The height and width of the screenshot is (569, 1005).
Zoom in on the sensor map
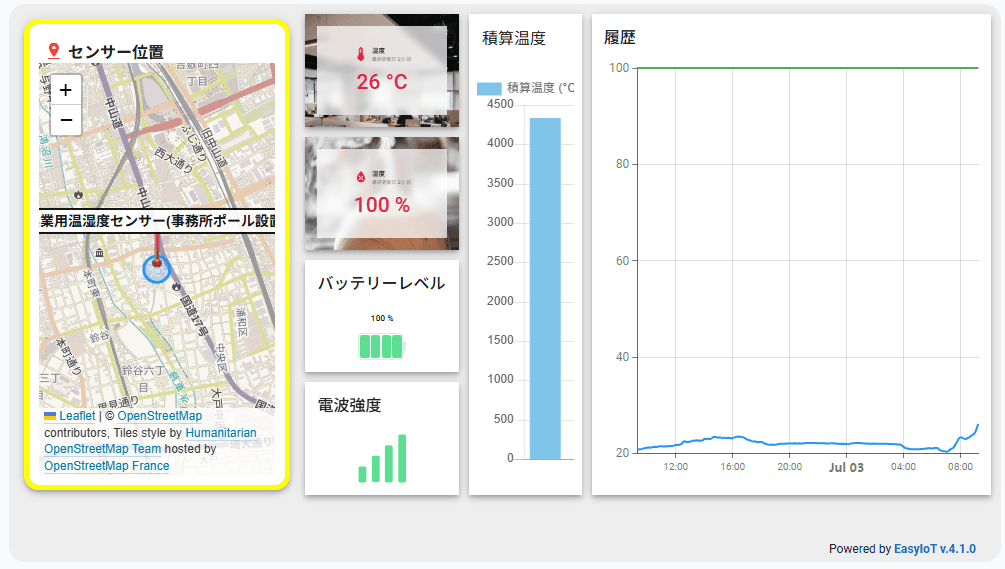tap(65, 90)
